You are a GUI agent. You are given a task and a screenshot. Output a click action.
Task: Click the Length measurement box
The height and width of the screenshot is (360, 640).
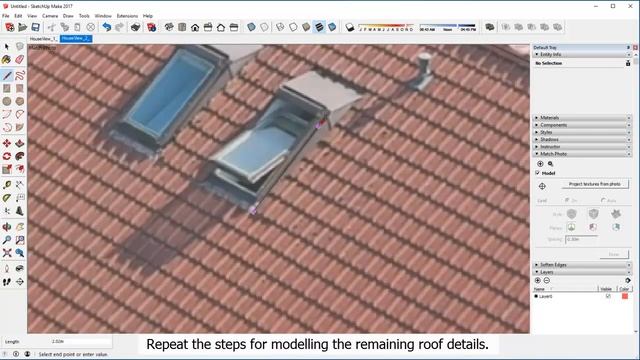pos(81,341)
